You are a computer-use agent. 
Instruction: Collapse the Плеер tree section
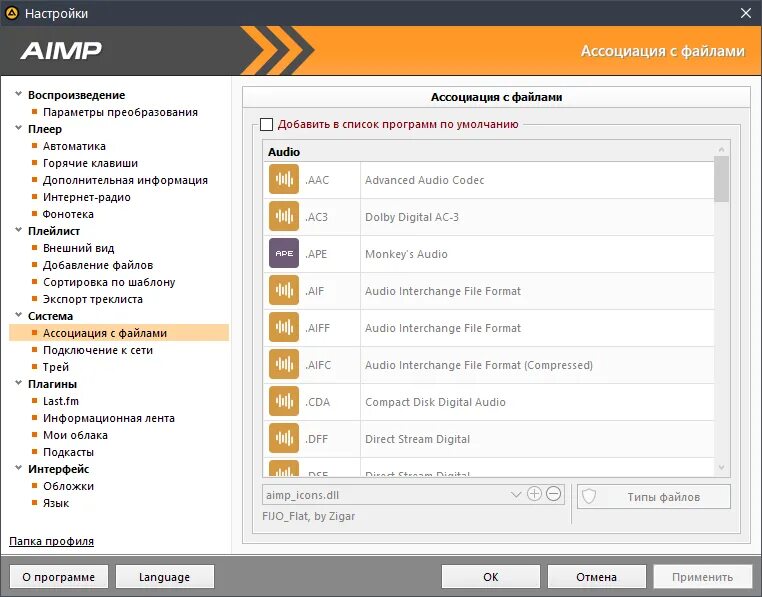[18, 128]
